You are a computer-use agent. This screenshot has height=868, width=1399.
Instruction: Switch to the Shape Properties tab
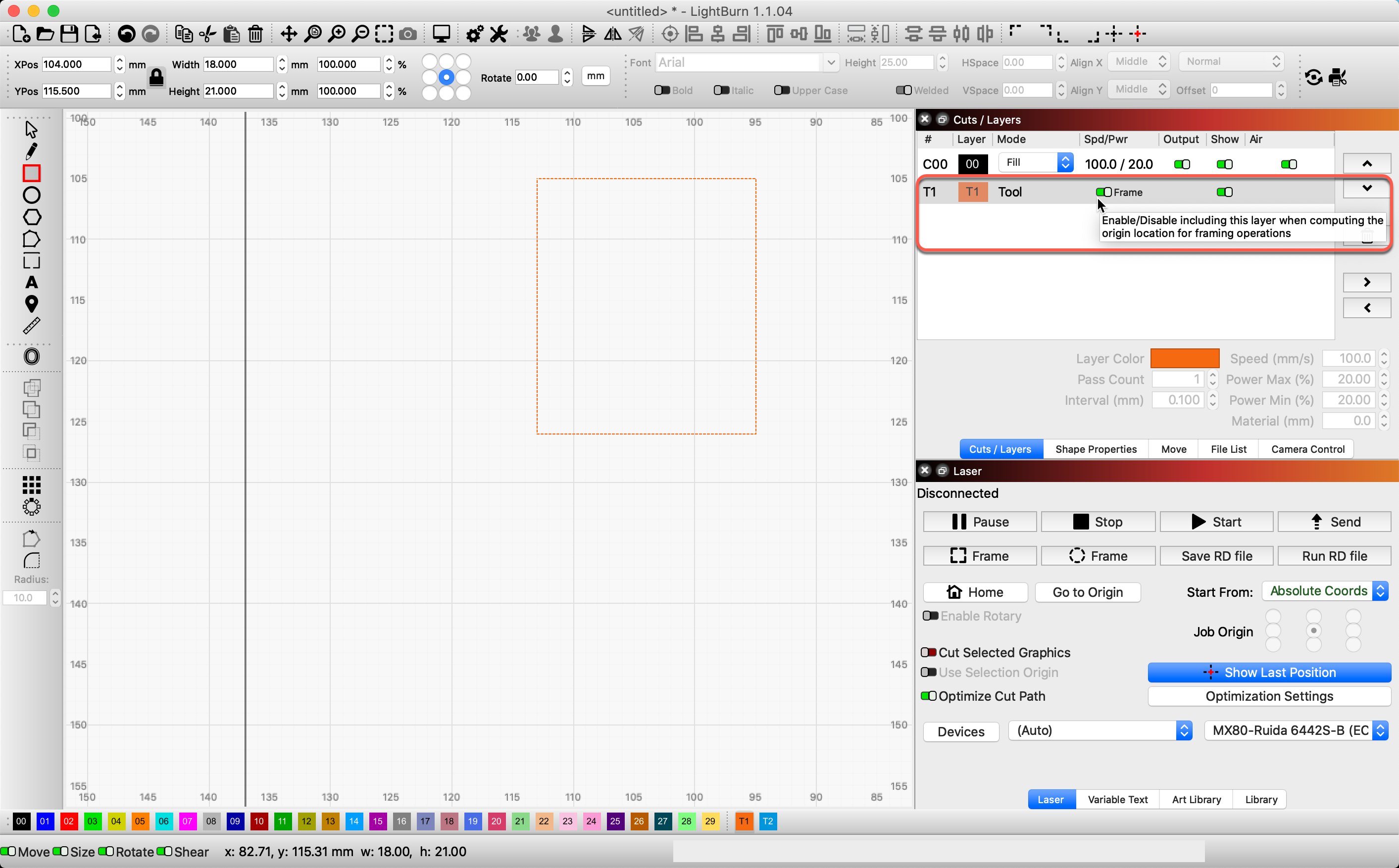[x=1095, y=449]
